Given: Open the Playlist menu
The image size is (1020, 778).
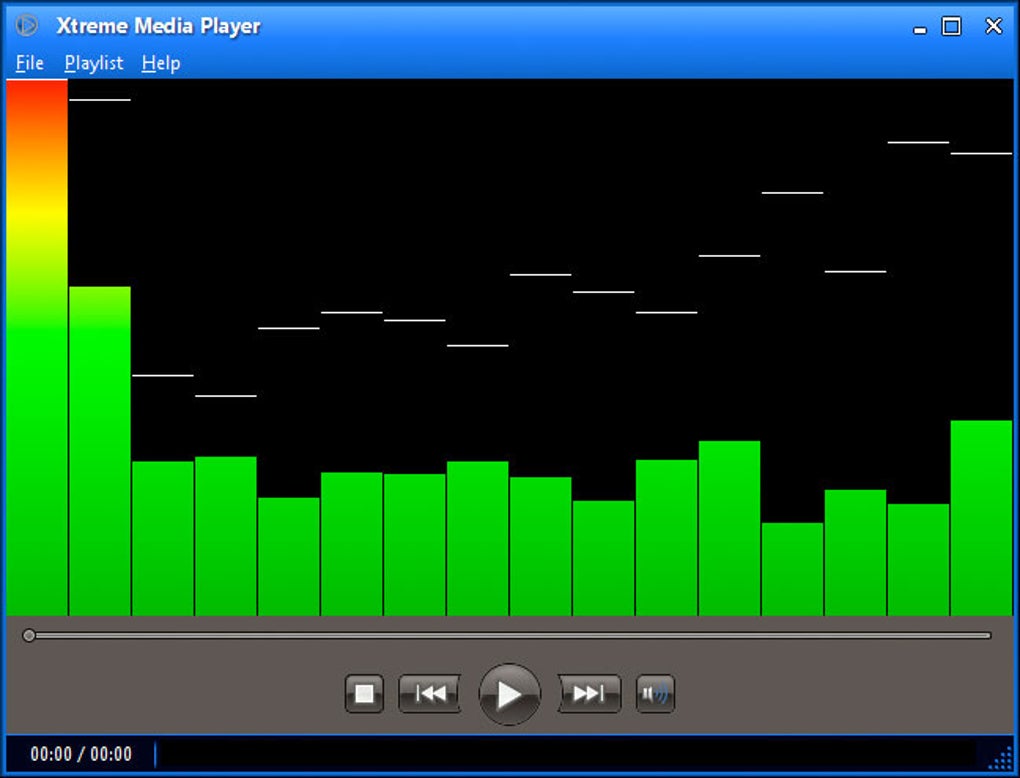Looking at the screenshot, I should 94,63.
